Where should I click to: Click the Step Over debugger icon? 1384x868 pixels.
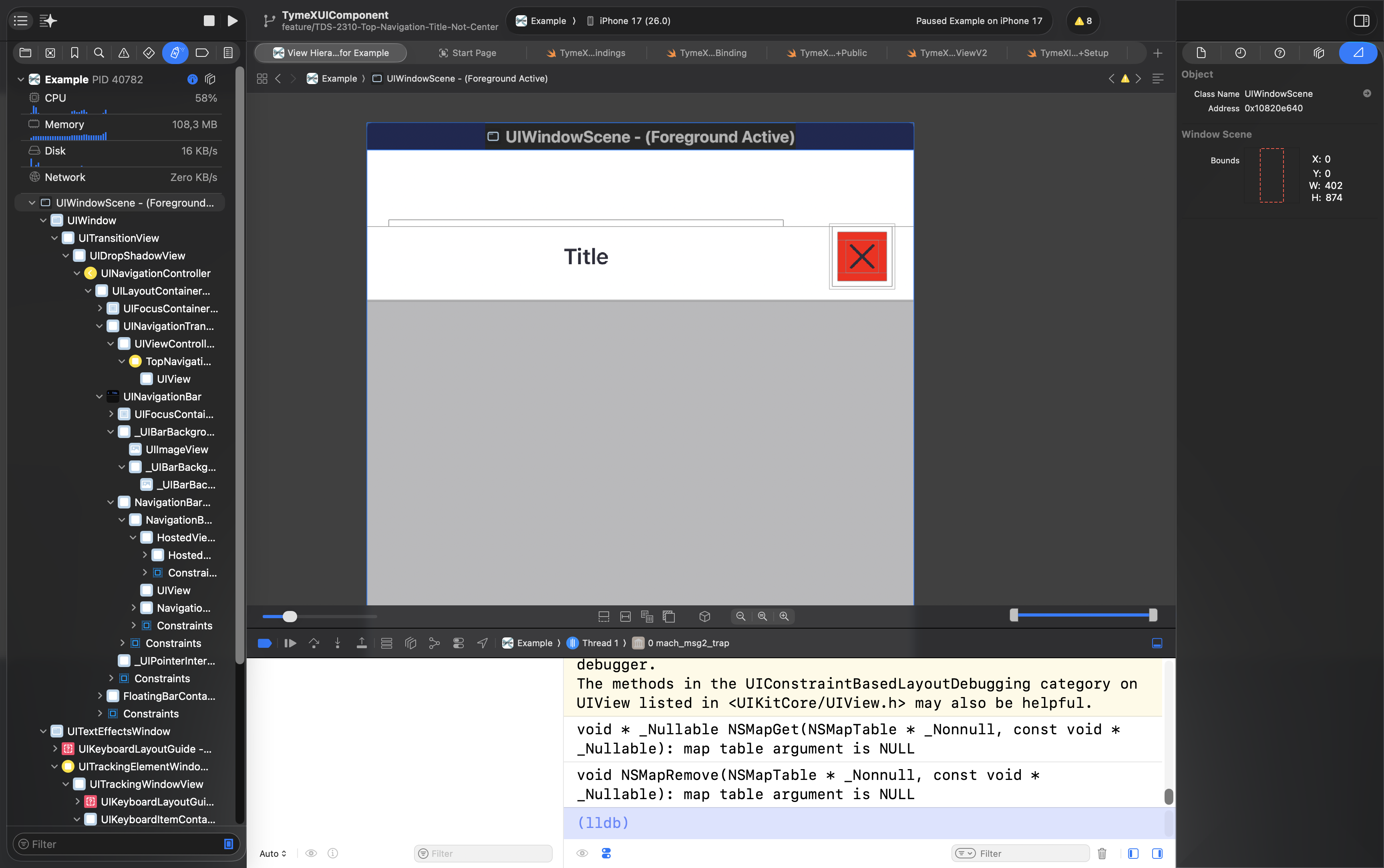(314, 643)
